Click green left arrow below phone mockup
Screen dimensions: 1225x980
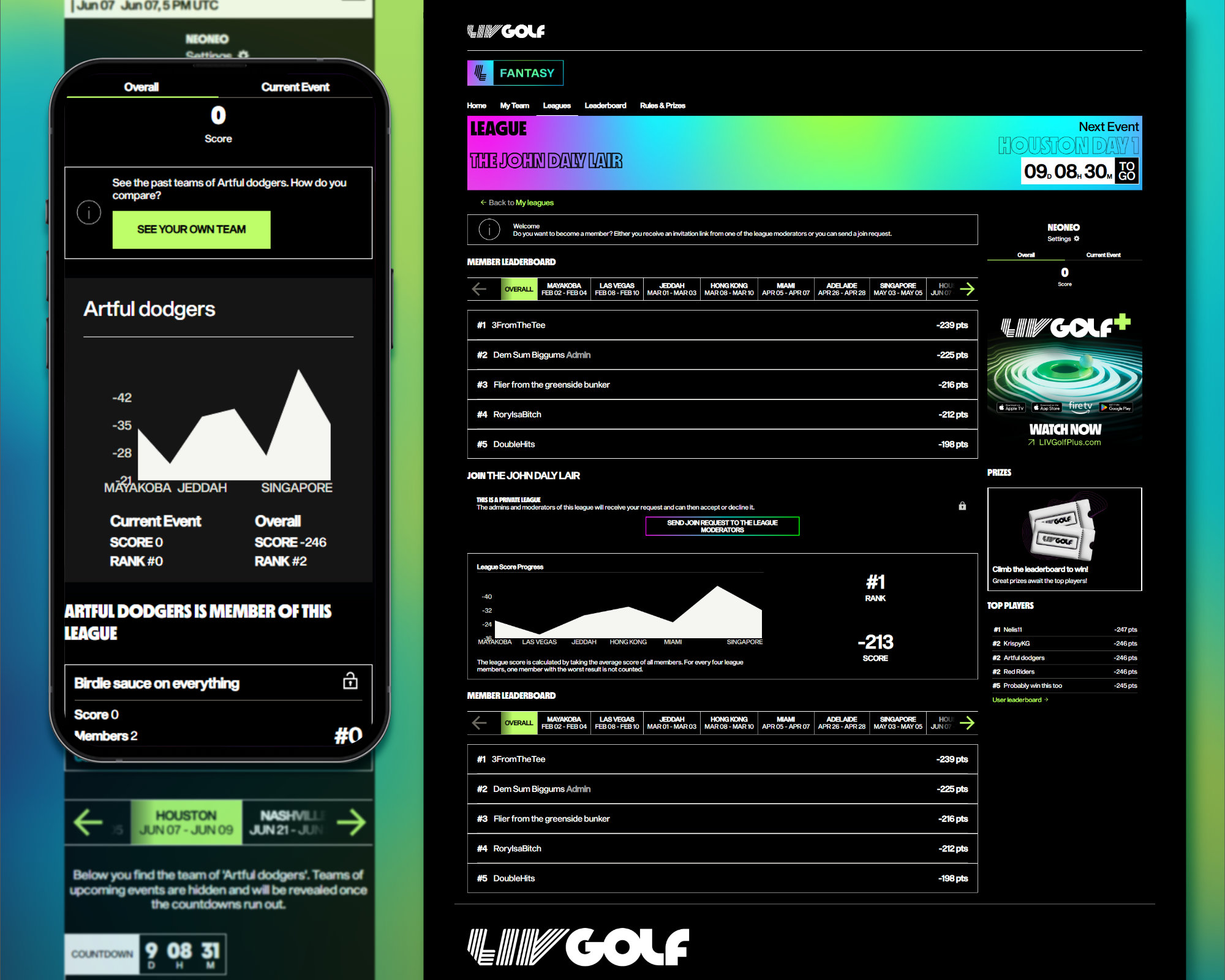(88, 822)
